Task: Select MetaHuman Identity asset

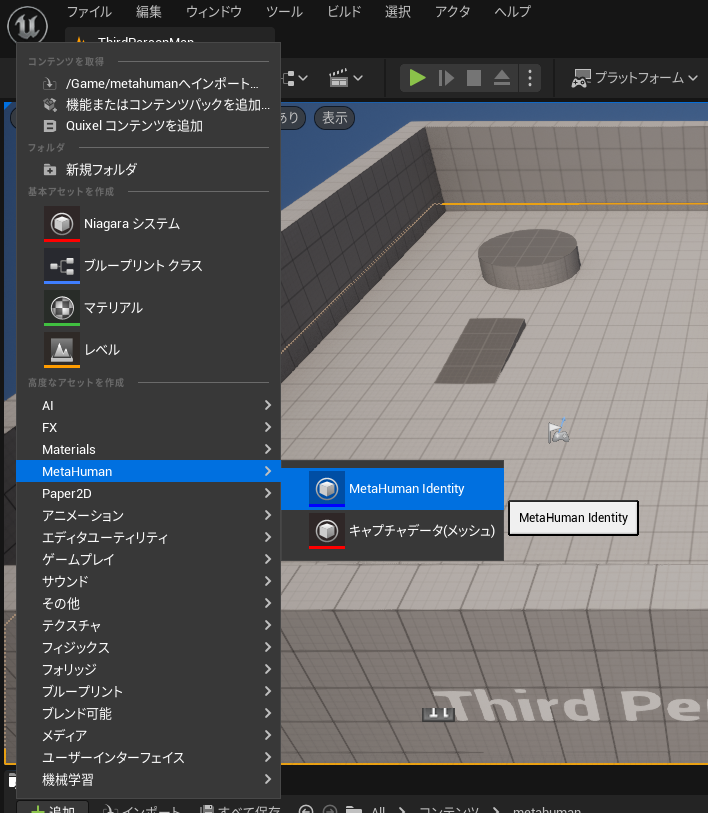Action: click(393, 489)
